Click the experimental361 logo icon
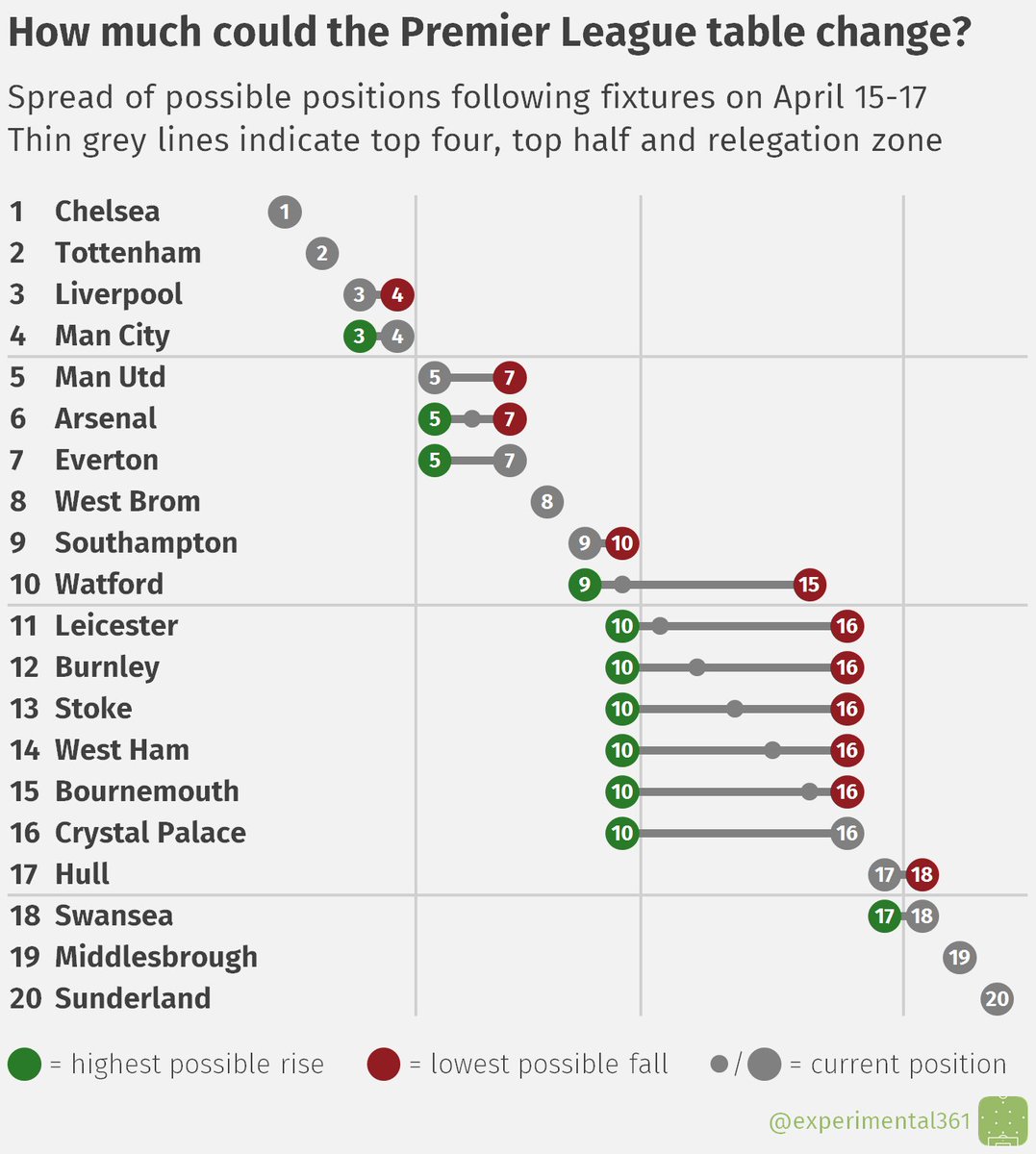The image size is (1036, 1154). (x=1002, y=1121)
